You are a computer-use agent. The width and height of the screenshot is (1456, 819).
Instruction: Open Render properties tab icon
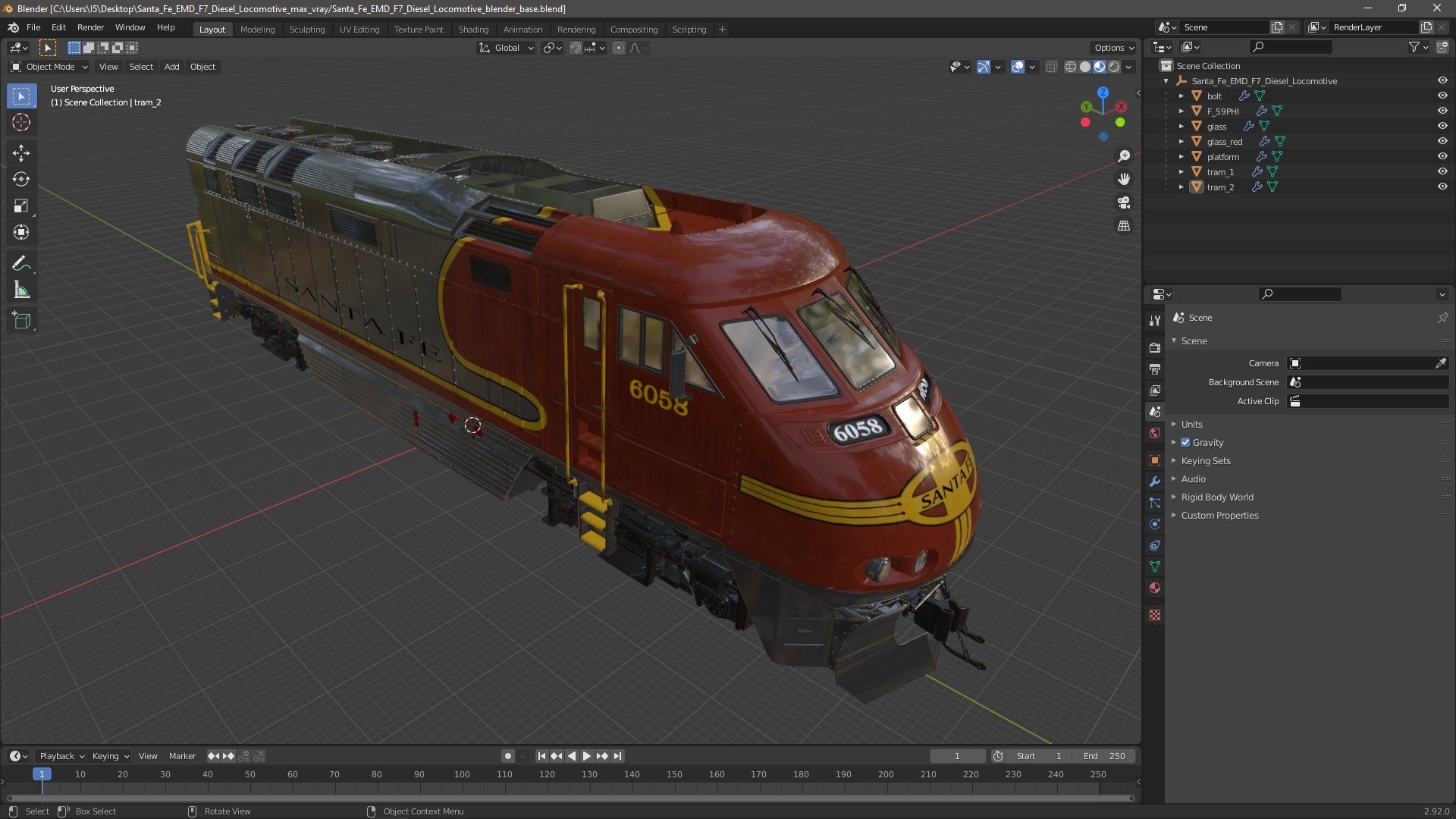(1155, 347)
